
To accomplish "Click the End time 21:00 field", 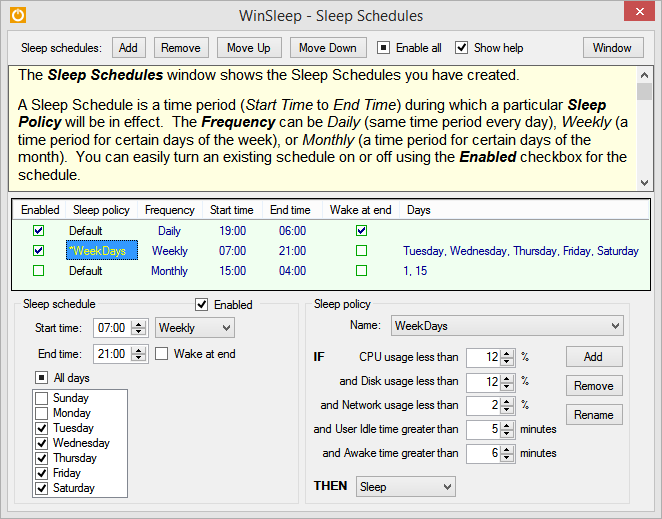I will coord(112,353).
